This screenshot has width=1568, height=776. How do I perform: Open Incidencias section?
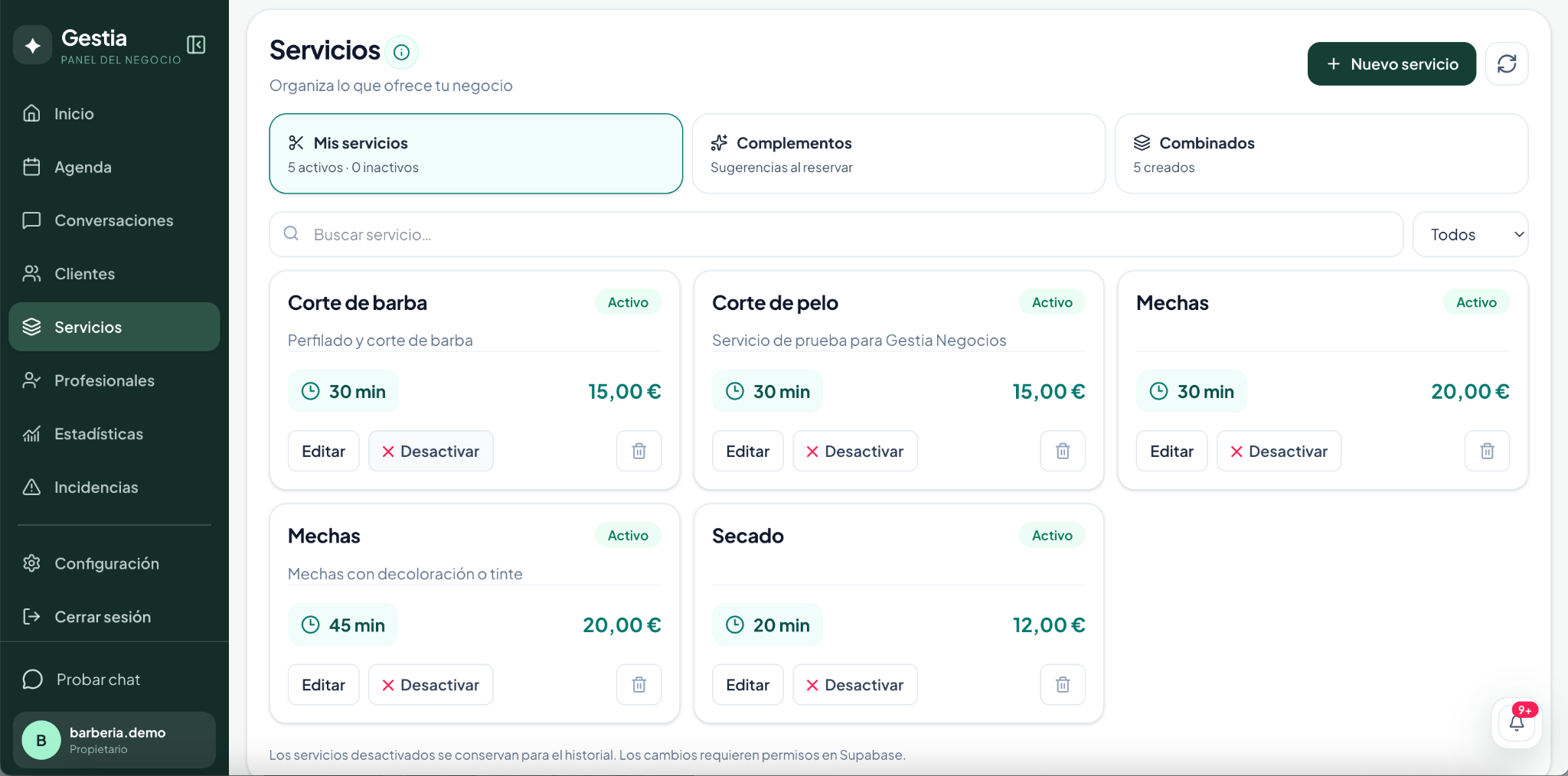tap(114, 487)
